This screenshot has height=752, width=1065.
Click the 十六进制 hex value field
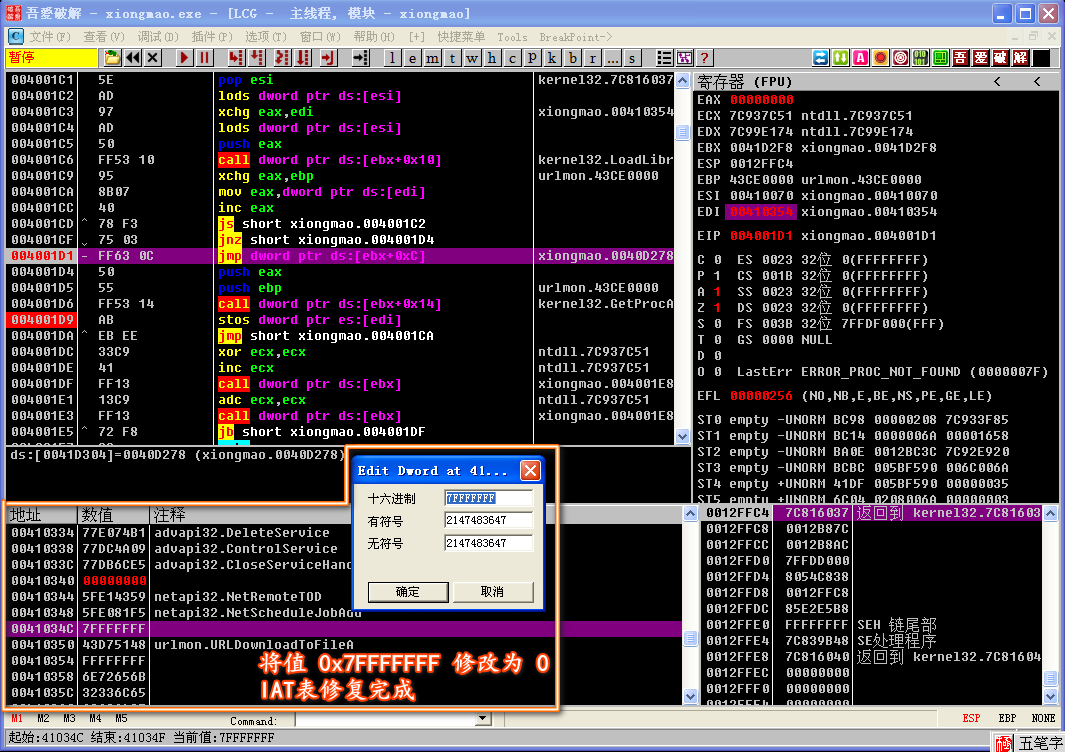[x=488, y=498]
